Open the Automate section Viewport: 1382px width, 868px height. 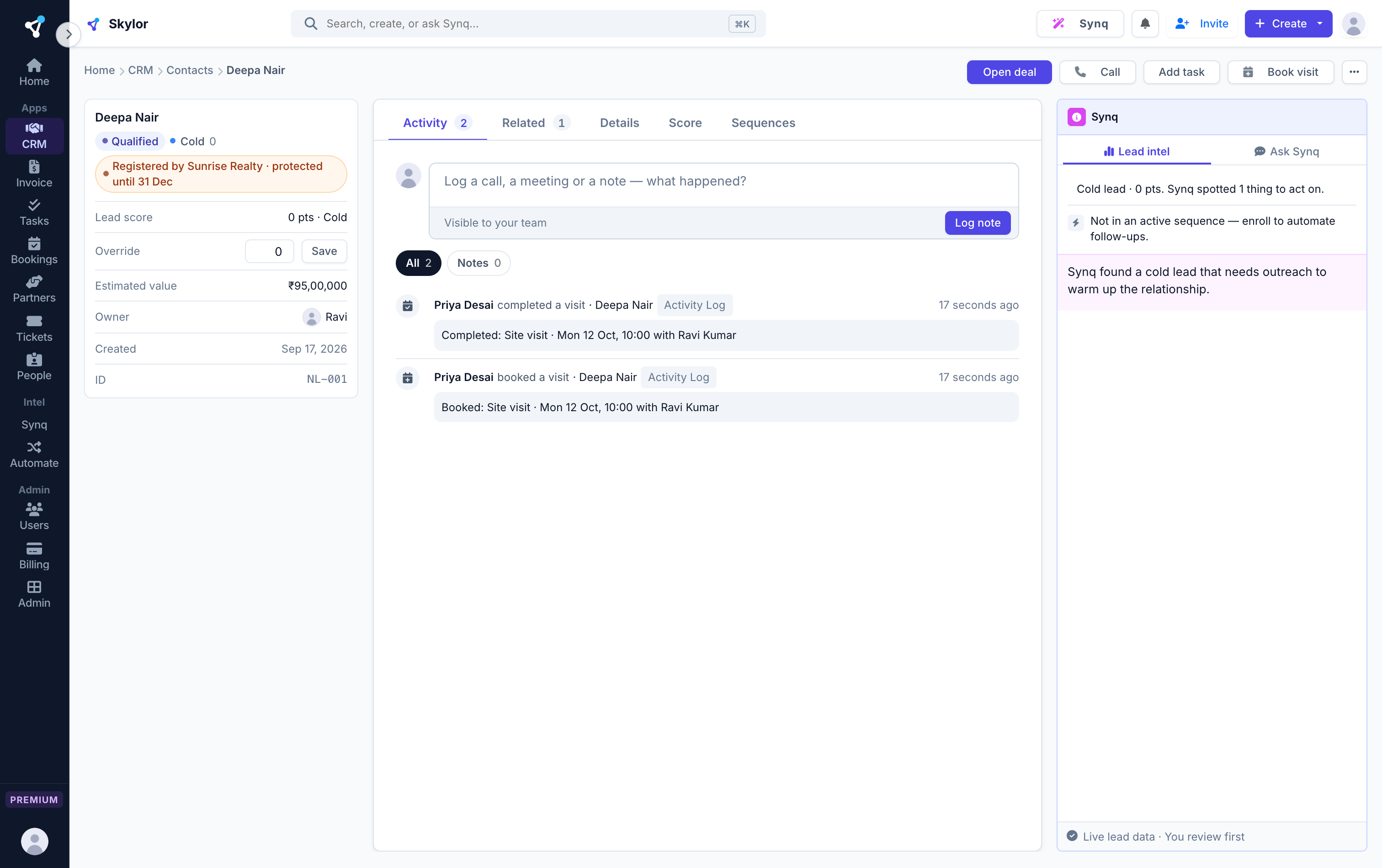[x=34, y=455]
